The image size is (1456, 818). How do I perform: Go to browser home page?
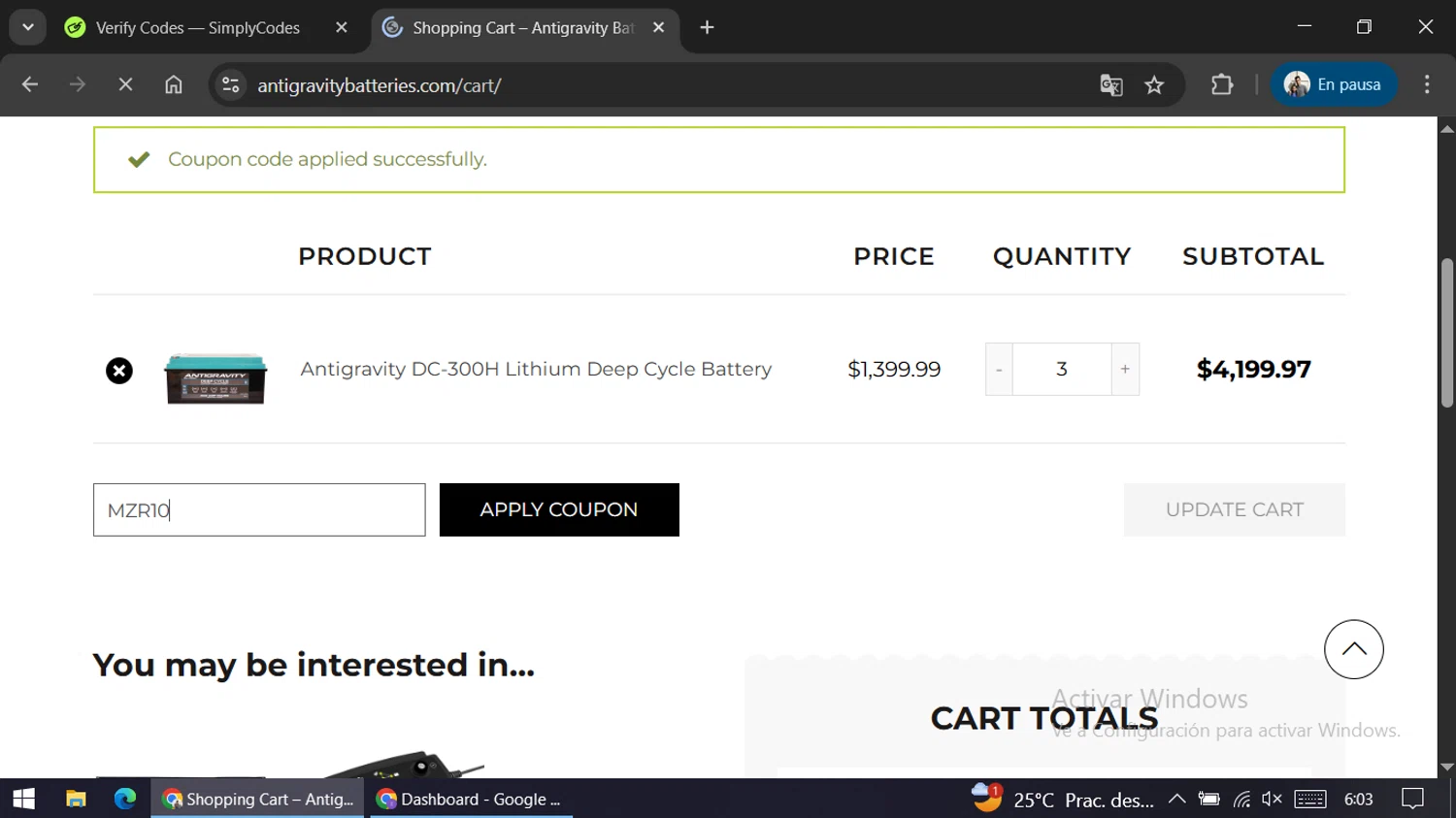pos(174,85)
